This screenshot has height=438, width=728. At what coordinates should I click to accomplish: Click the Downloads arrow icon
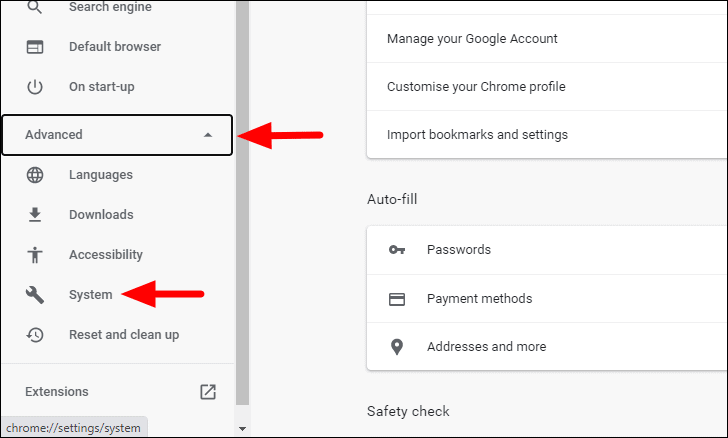(x=35, y=215)
